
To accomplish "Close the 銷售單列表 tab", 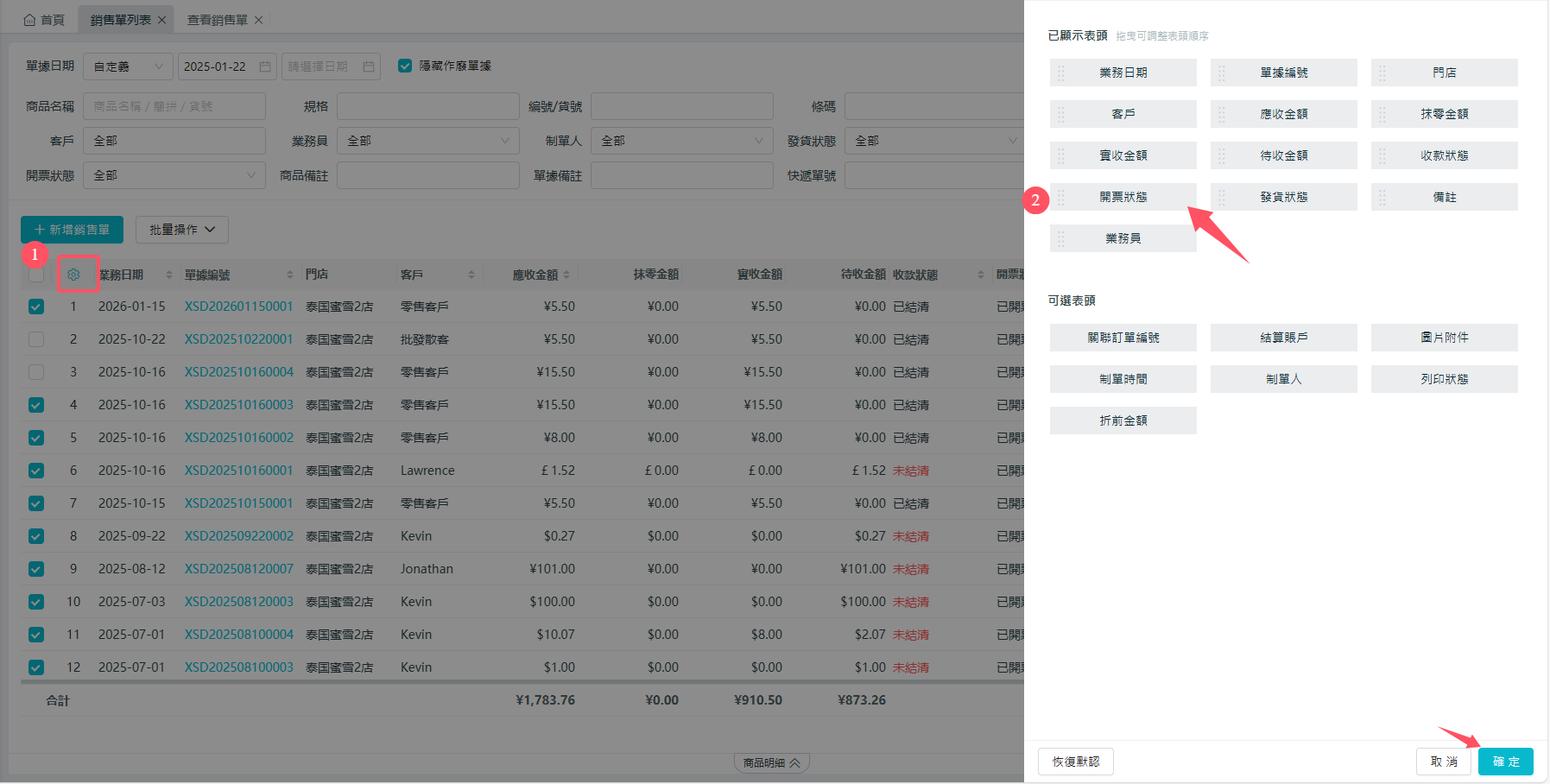I will coord(161,20).
